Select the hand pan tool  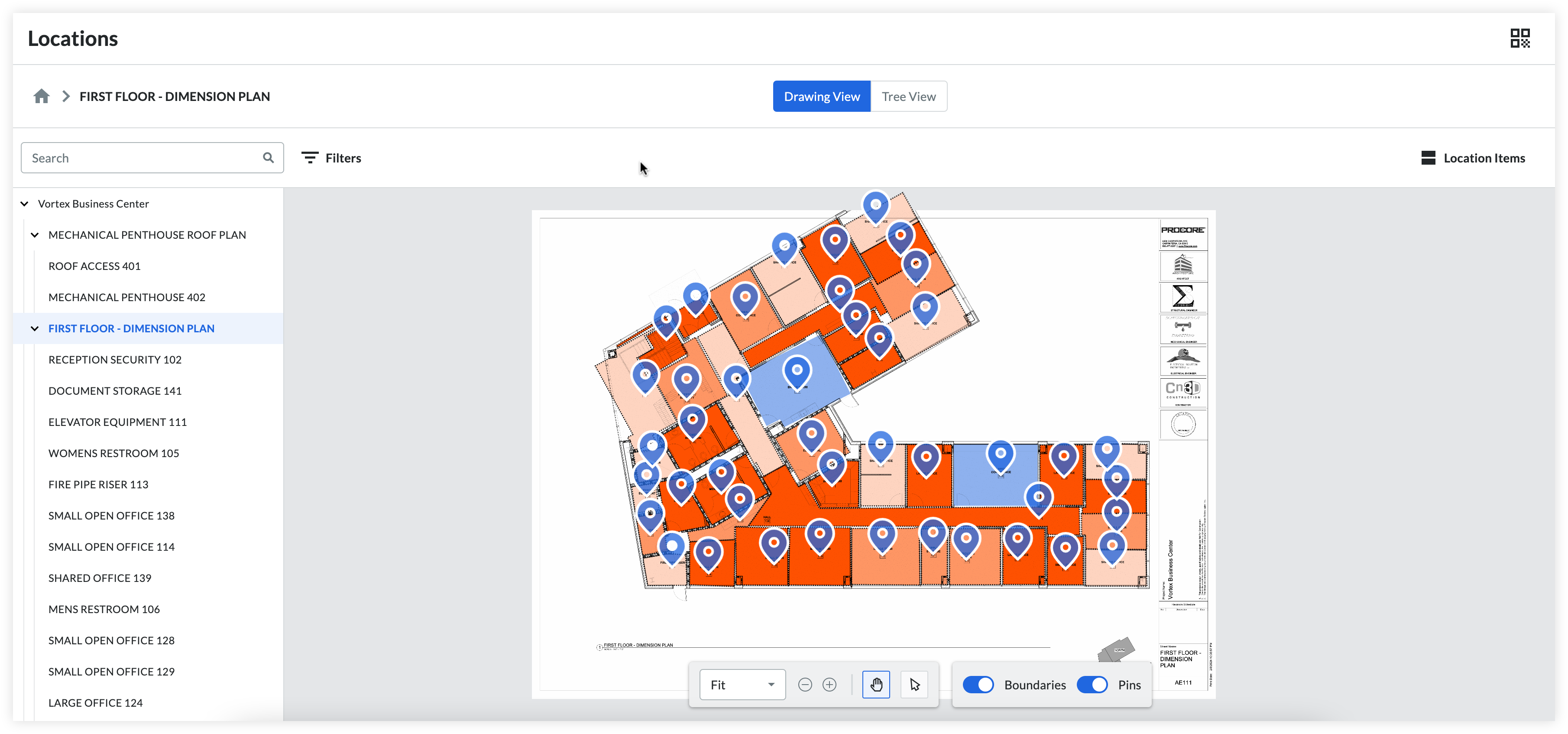tap(876, 685)
